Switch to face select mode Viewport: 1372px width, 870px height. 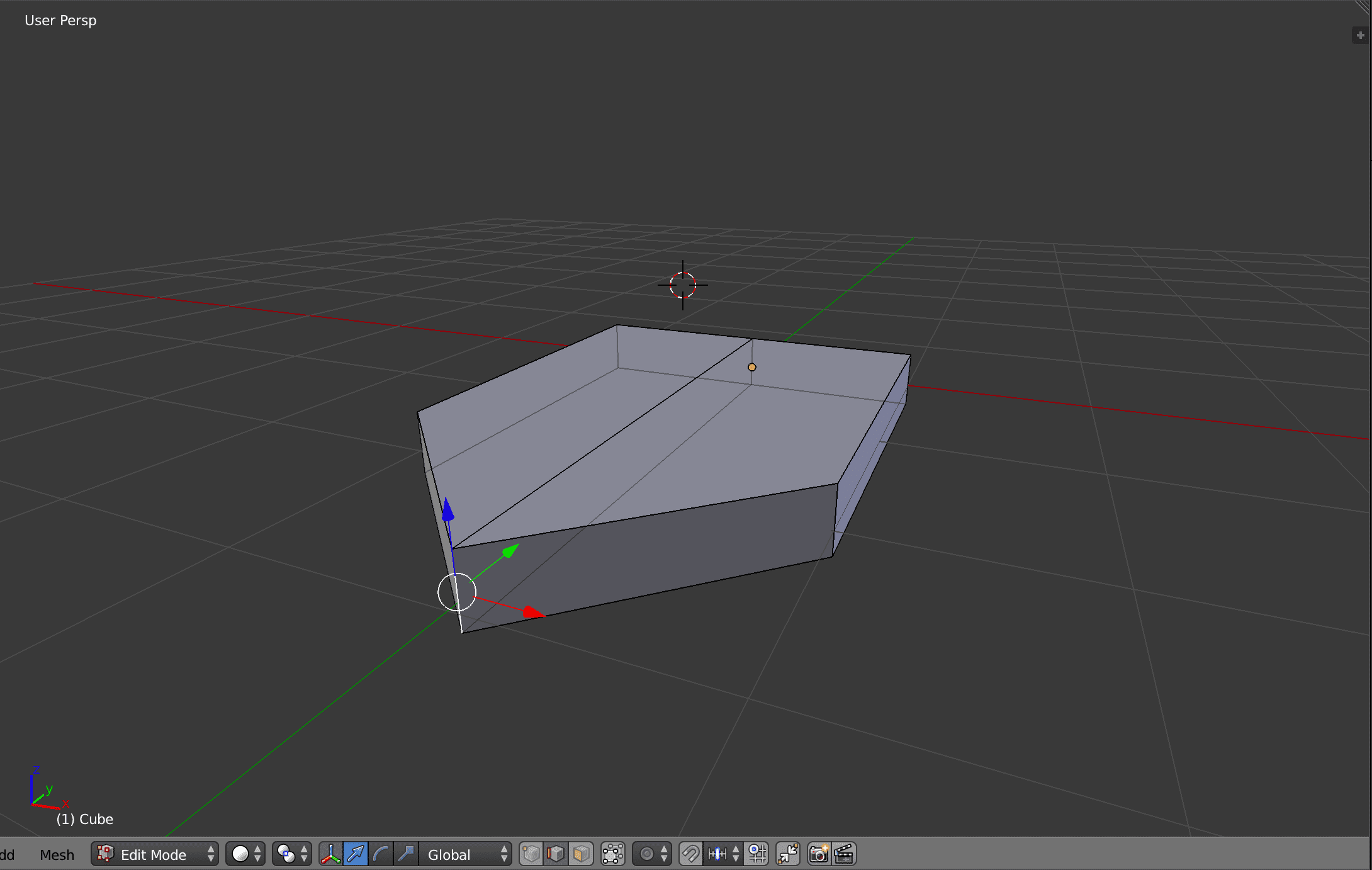click(582, 854)
